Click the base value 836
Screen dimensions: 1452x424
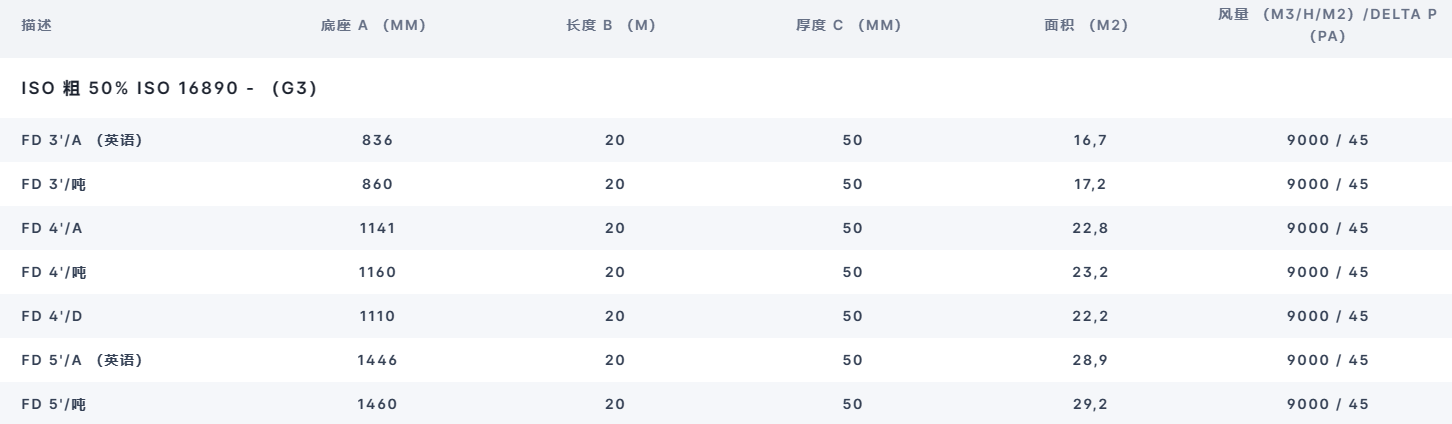point(377,140)
